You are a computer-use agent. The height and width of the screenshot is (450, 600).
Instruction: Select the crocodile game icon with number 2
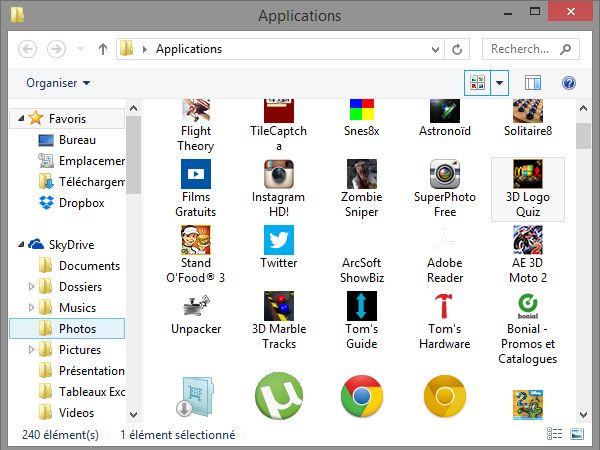tap(528, 404)
